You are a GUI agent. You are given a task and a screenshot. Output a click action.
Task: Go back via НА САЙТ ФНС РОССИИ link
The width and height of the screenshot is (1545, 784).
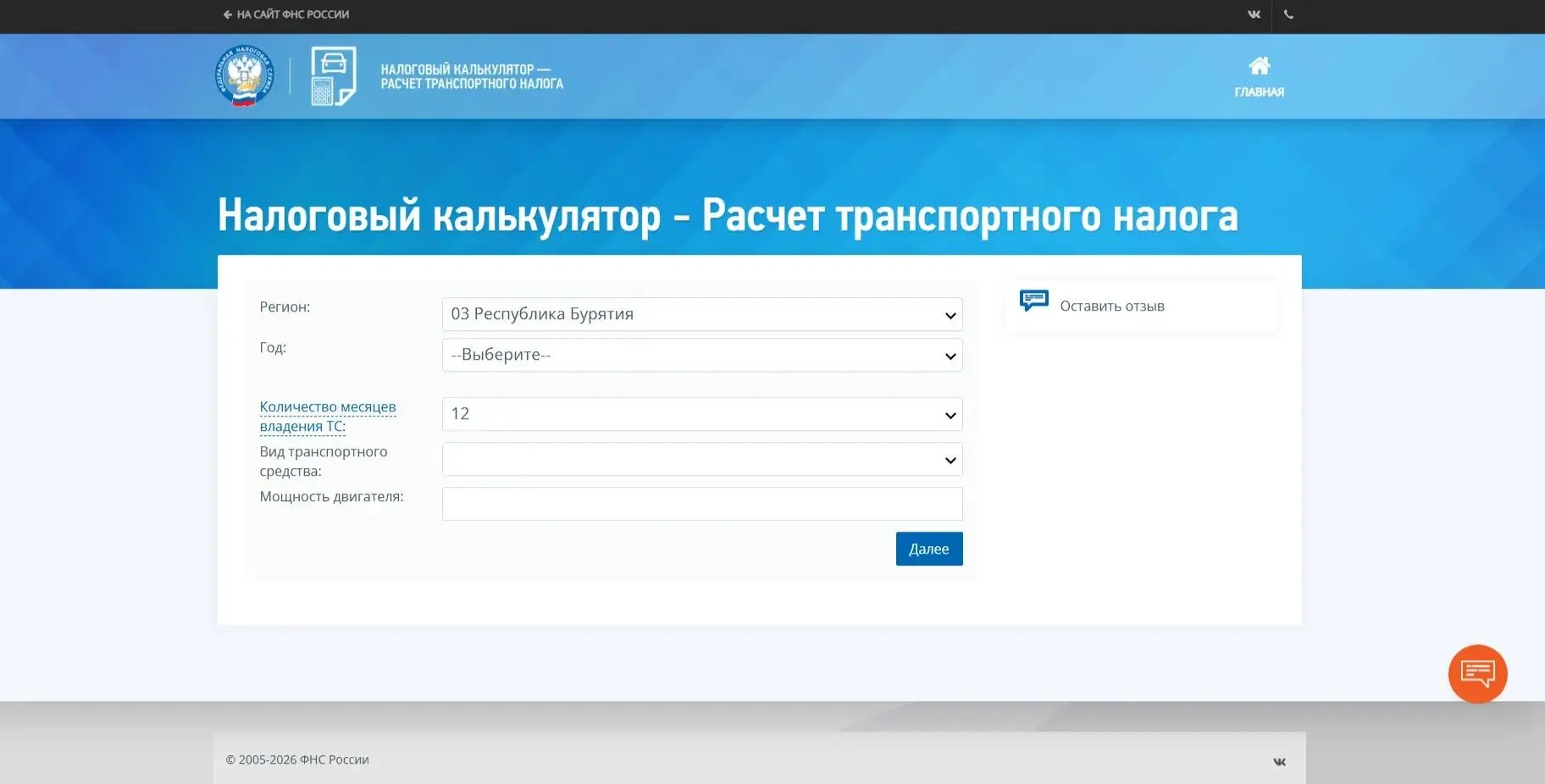pos(286,14)
